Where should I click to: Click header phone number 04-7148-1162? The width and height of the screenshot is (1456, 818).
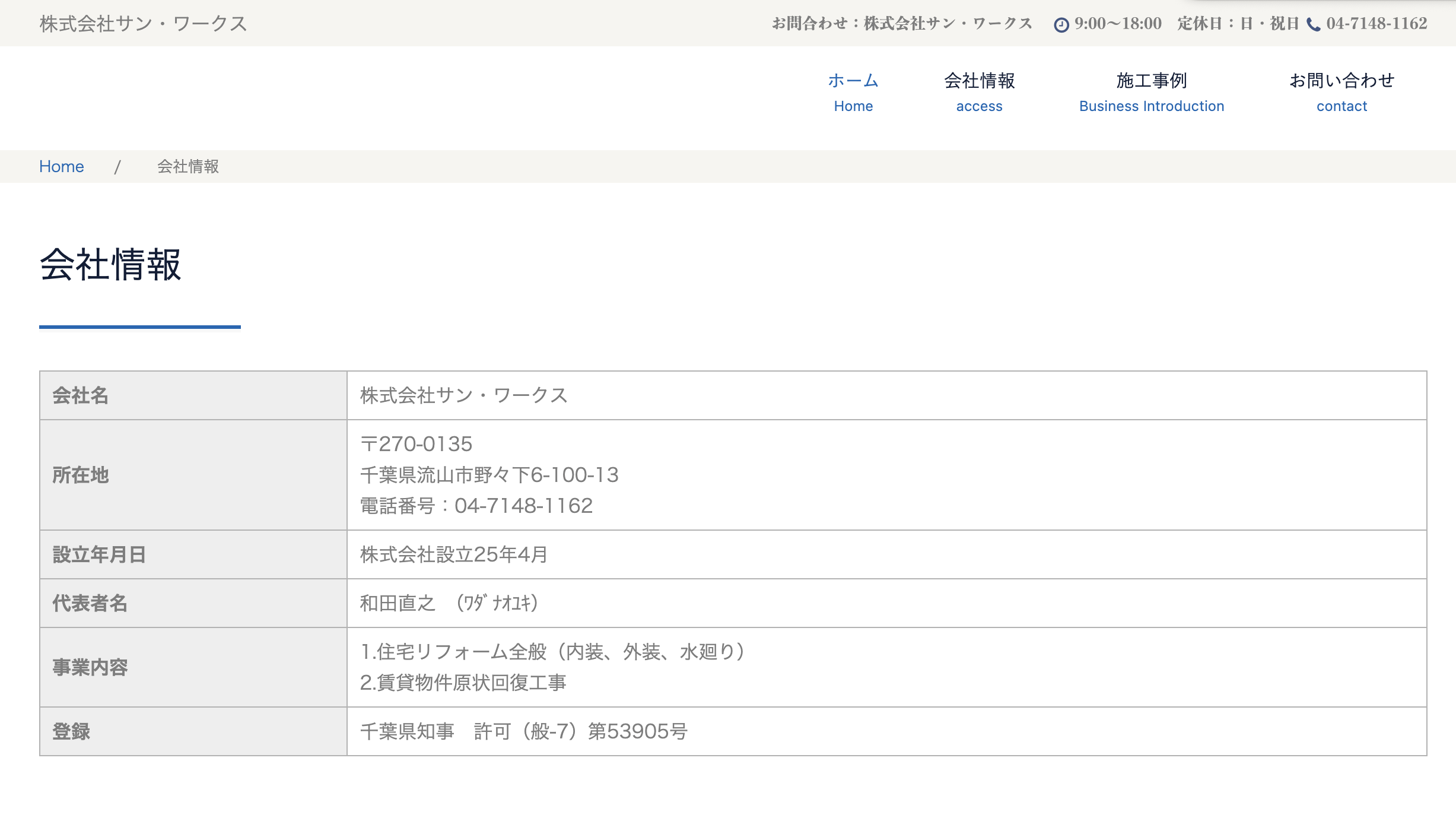click(x=1376, y=24)
